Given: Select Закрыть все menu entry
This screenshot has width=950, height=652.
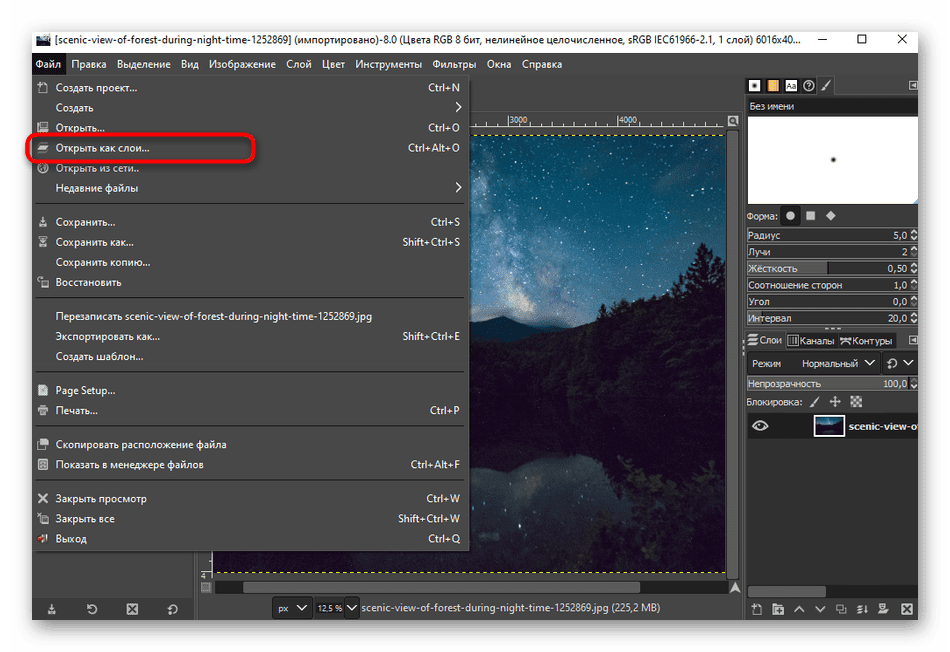Looking at the screenshot, I should (251, 519).
